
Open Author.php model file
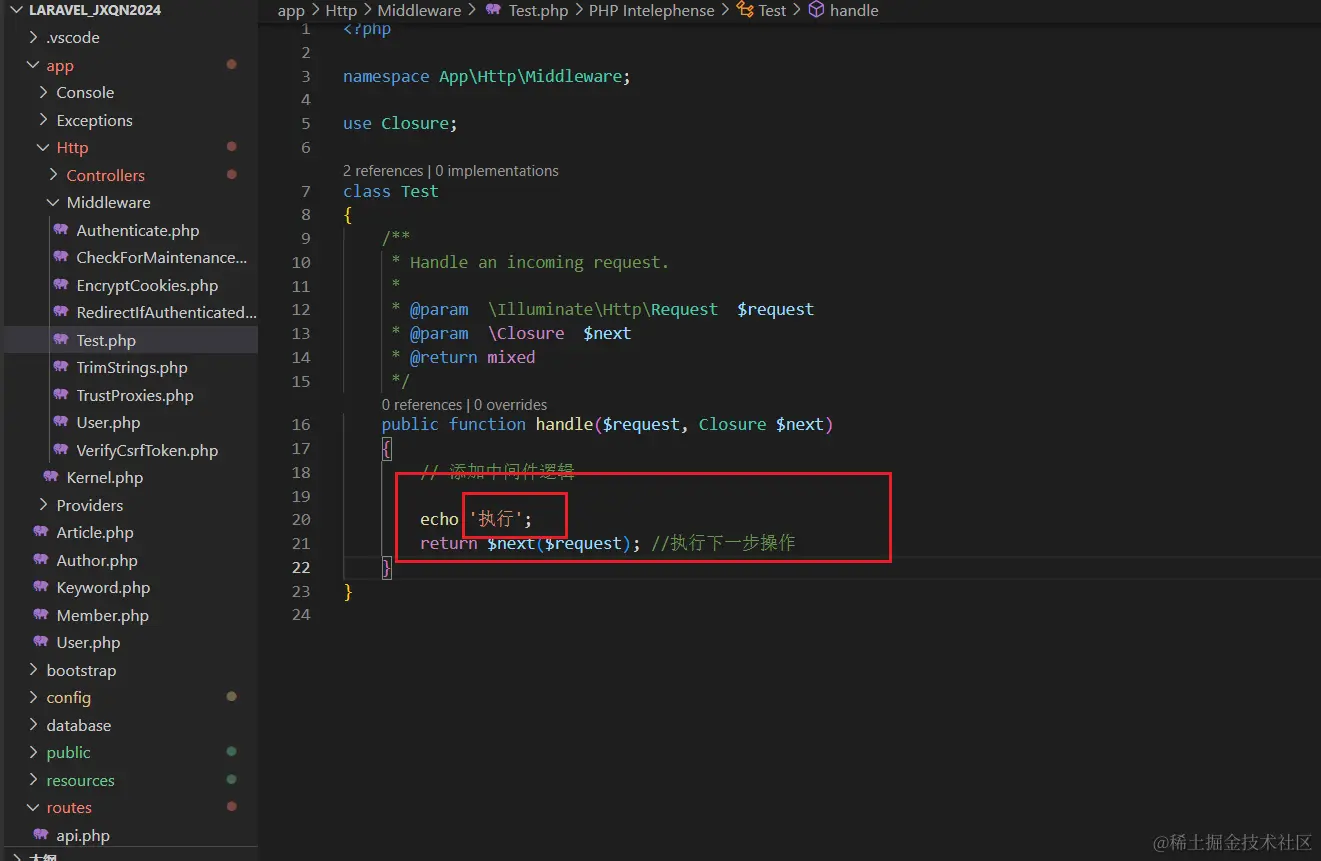[x=97, y=560]
